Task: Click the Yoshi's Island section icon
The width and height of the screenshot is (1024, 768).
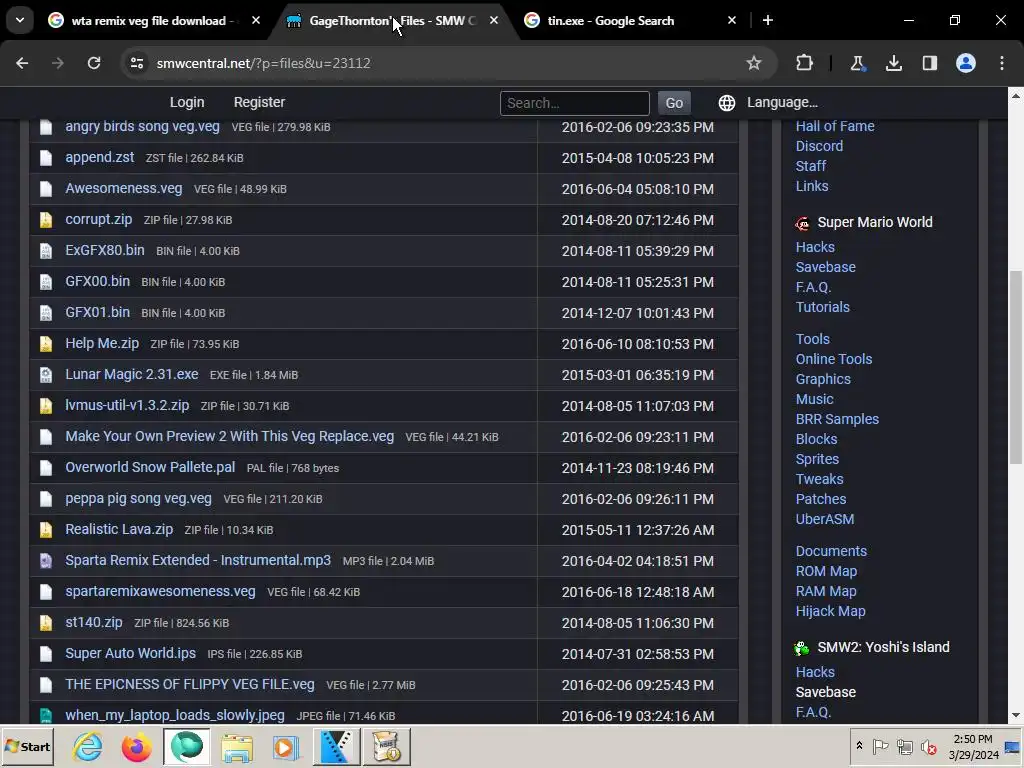Action: tap(802, 648)
